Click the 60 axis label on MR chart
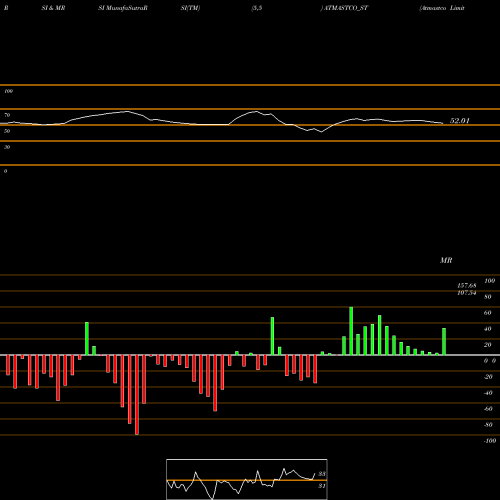This screenshot has height=500, width=500. 488,313
